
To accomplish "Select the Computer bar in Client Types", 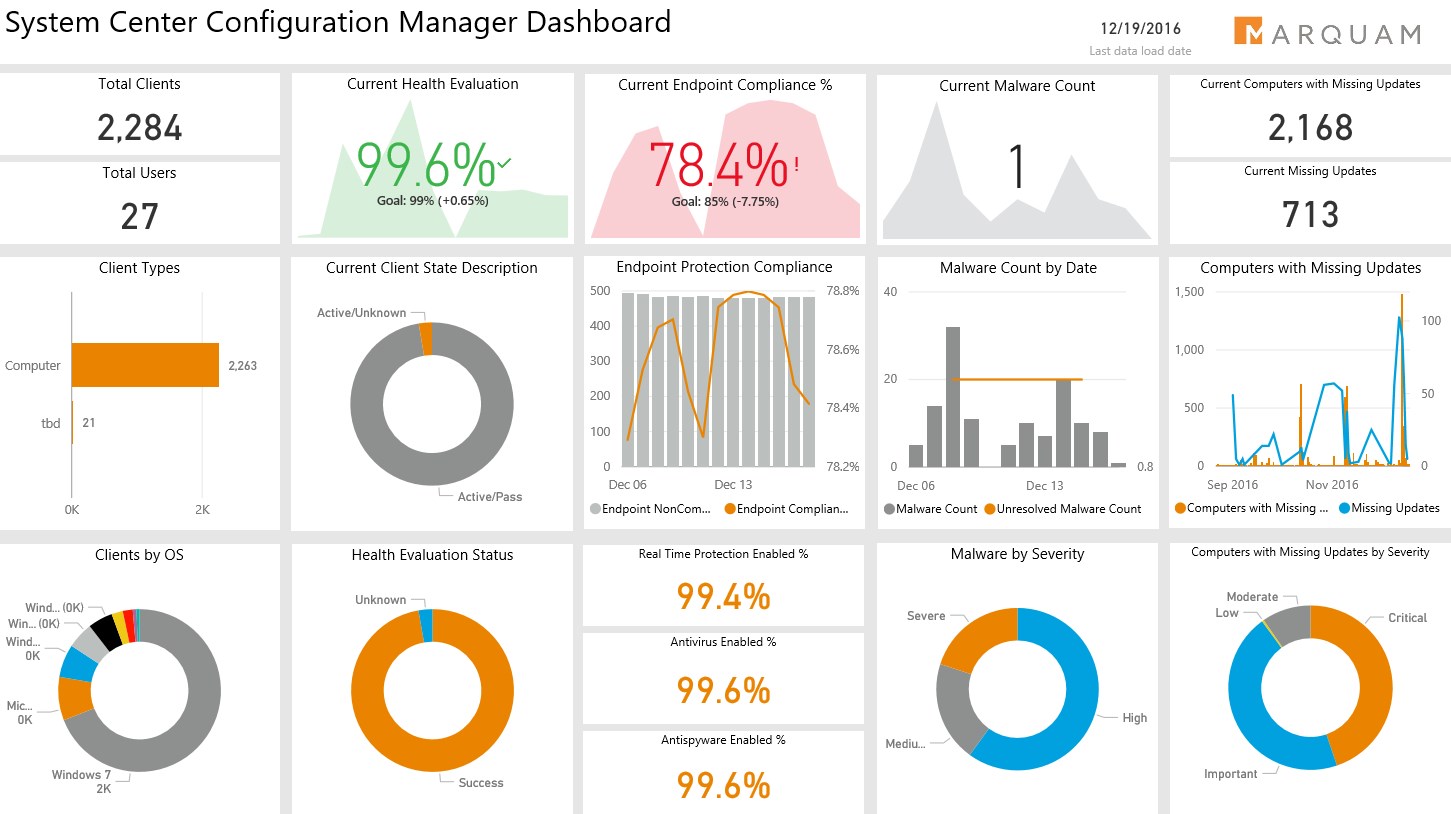I will (x=145, y=365).
